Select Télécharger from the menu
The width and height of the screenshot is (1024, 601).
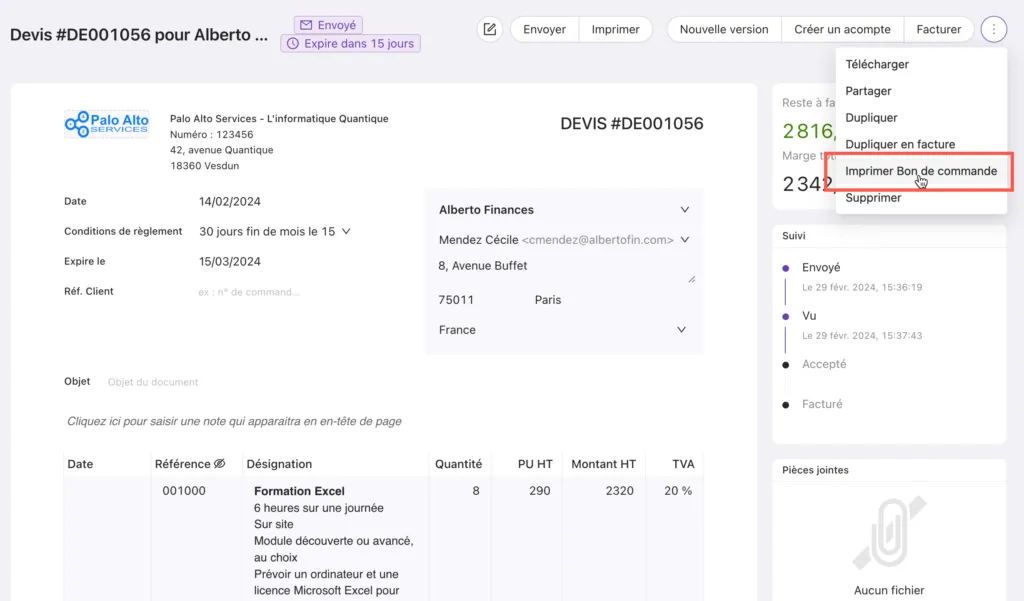pos(921,64)
